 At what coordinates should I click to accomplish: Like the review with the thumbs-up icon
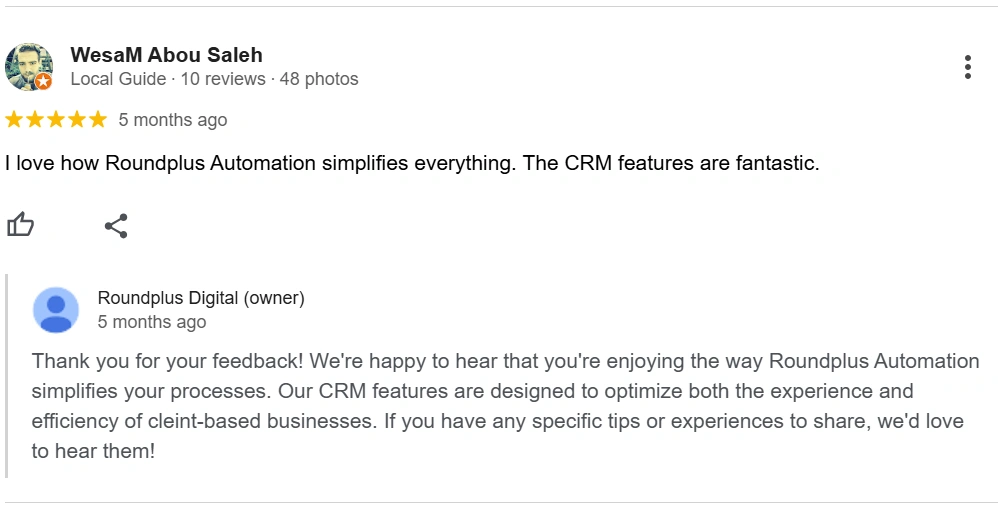coord(20,225)
